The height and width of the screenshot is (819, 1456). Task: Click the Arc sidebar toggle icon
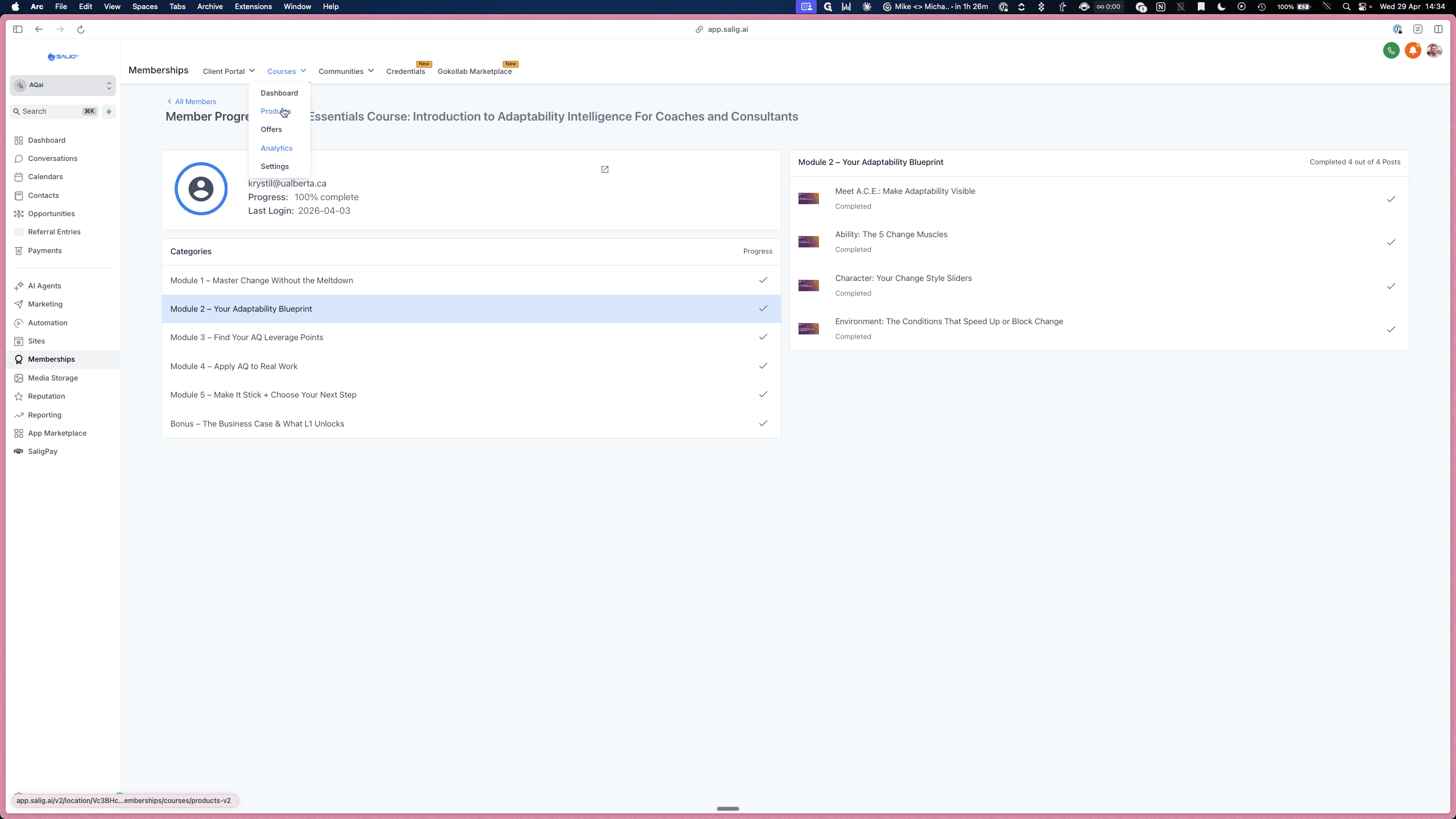click(x=18, y=29)
